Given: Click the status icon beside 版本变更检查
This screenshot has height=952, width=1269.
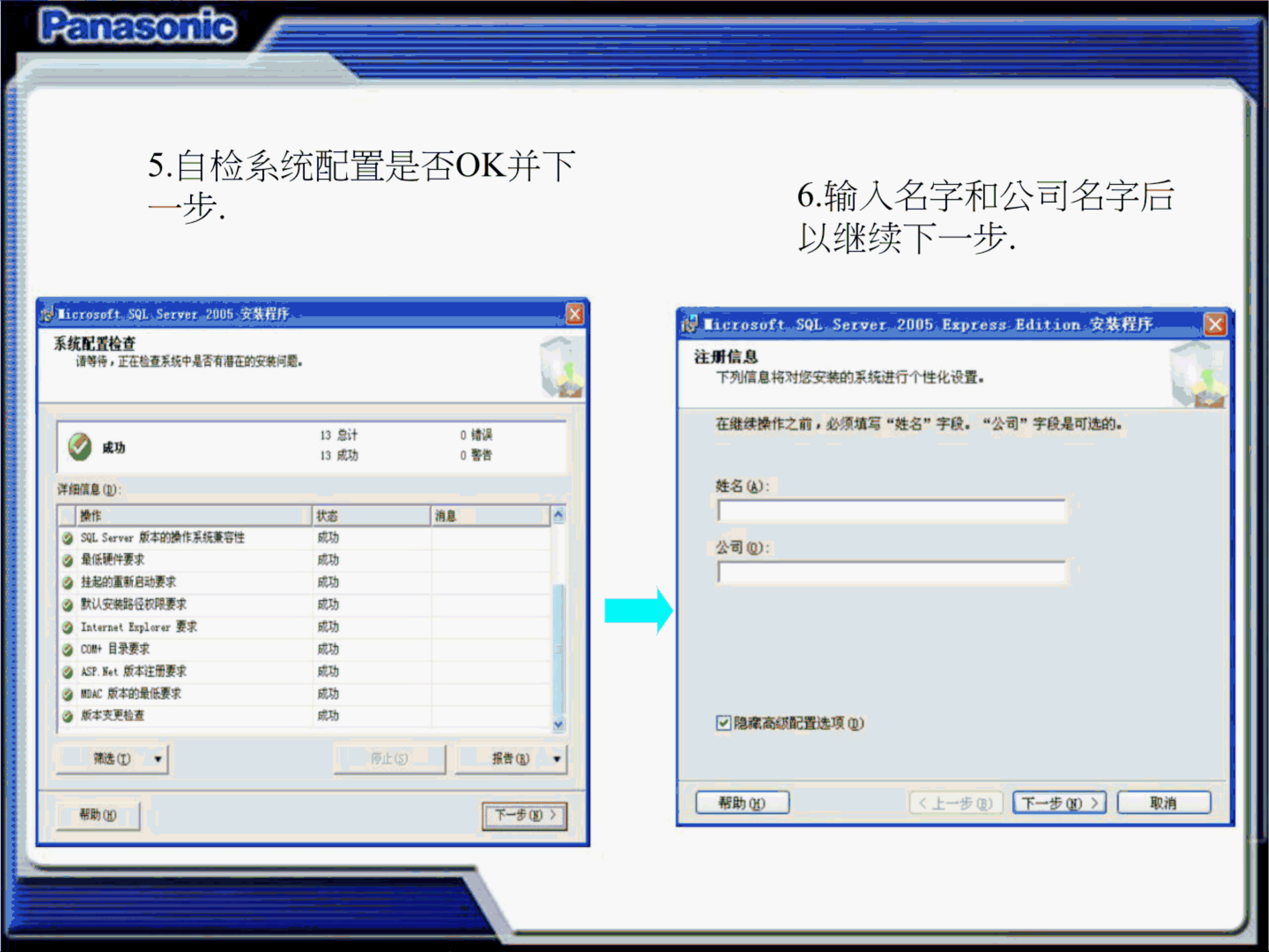Looking at the screenshot, I should click(68, 716).
